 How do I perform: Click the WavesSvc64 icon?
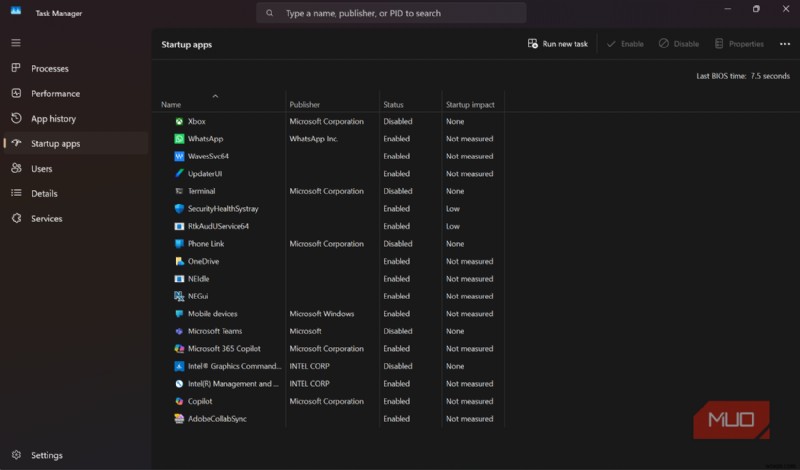pyautogui.click(x=179, y=156)
